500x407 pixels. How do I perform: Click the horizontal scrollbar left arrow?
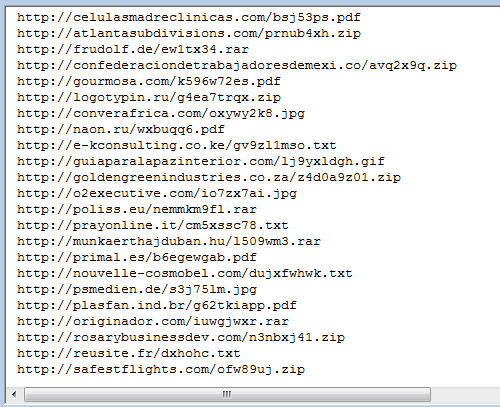pos(14,395)
